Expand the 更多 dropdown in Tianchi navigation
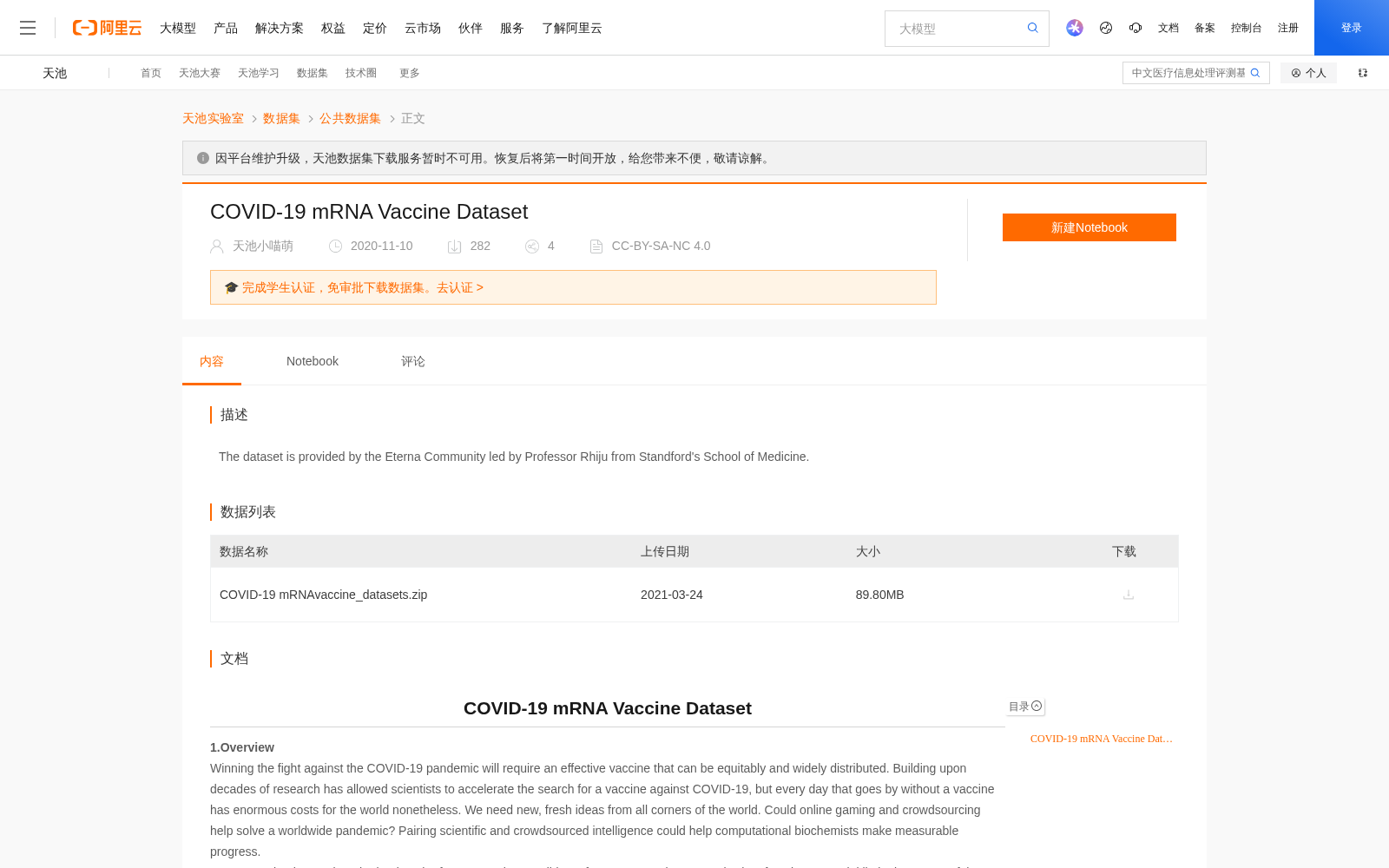This screenshot has width=1389, height=868. point(410,73)
